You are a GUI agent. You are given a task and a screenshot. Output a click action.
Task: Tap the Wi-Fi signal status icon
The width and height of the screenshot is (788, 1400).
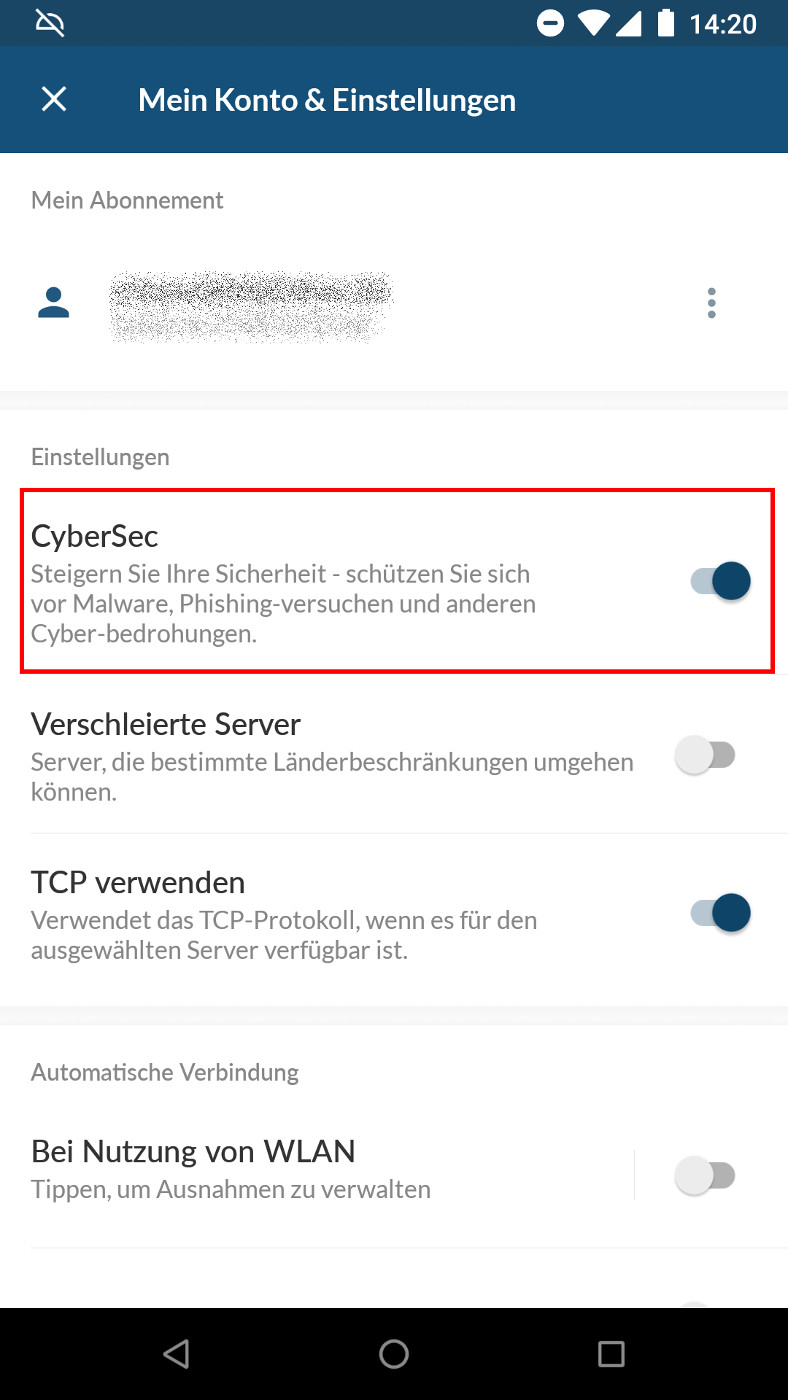[x=594, y=23]
